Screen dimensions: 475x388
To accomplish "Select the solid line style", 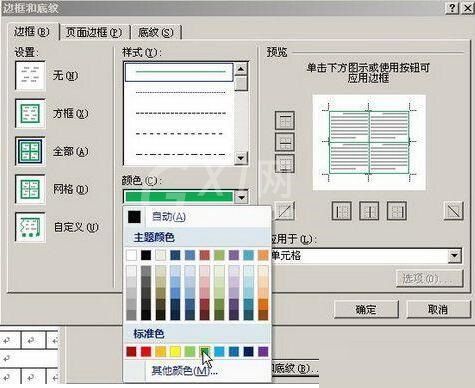I will coord(179,72).
